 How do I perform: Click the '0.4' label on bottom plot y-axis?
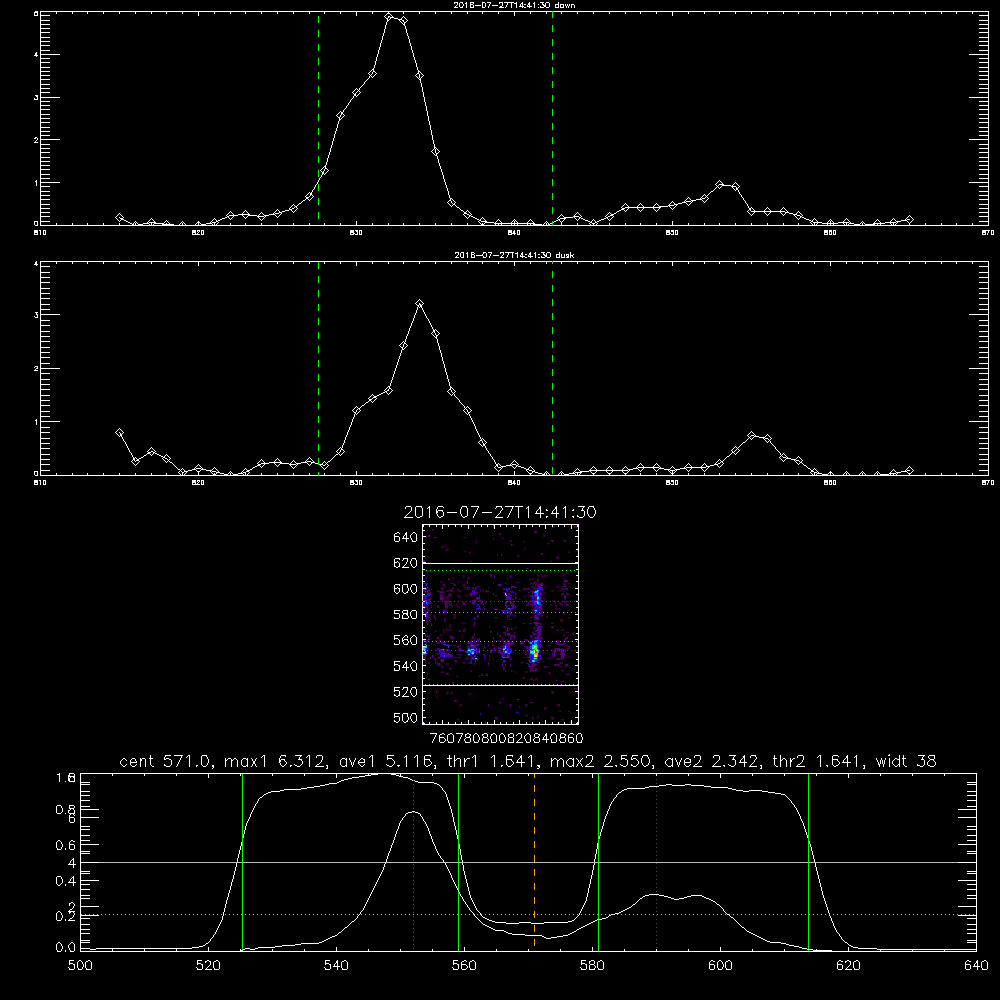(66, 881)
